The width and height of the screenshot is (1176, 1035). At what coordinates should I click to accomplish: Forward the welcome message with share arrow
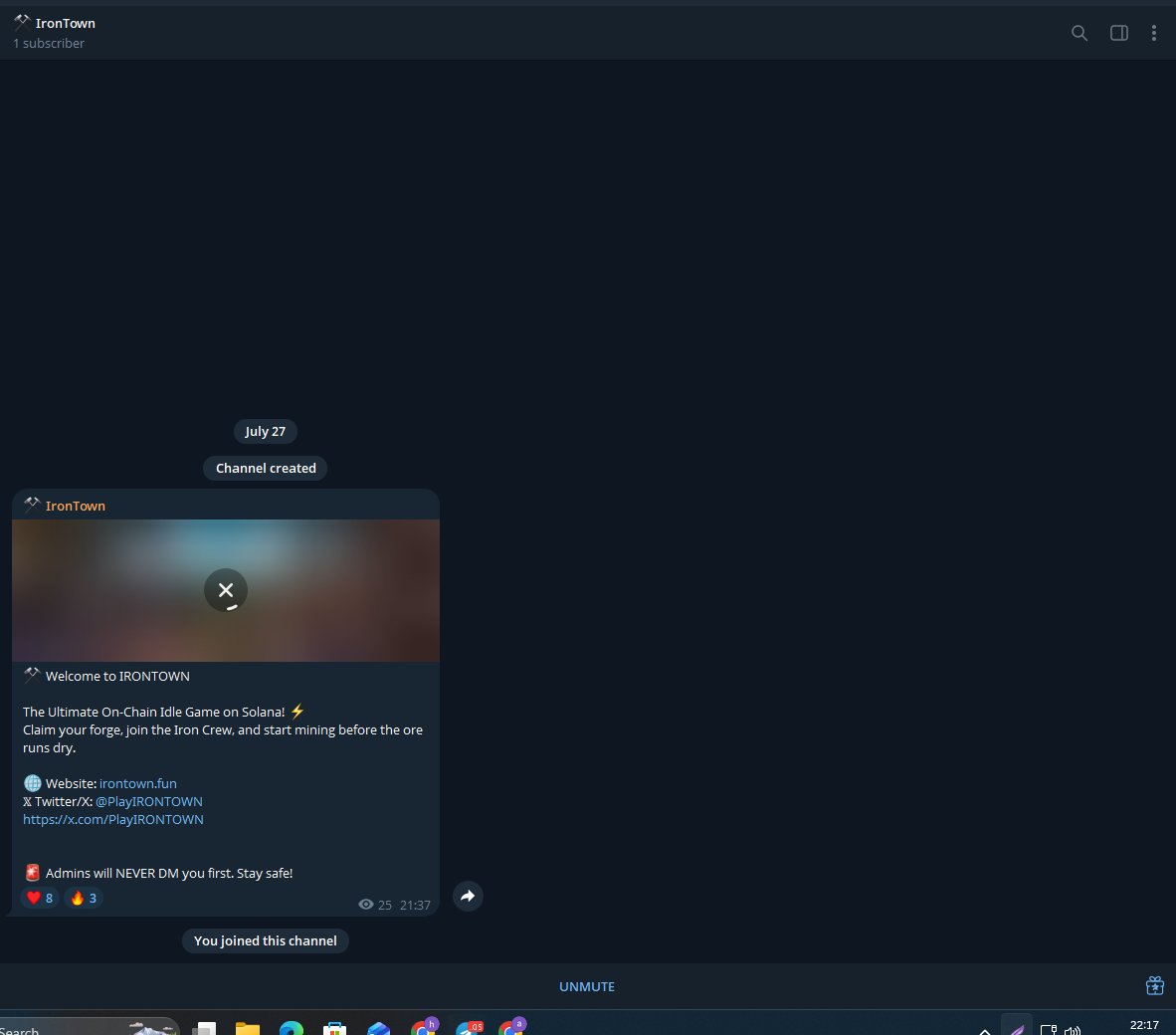[468, 897]
